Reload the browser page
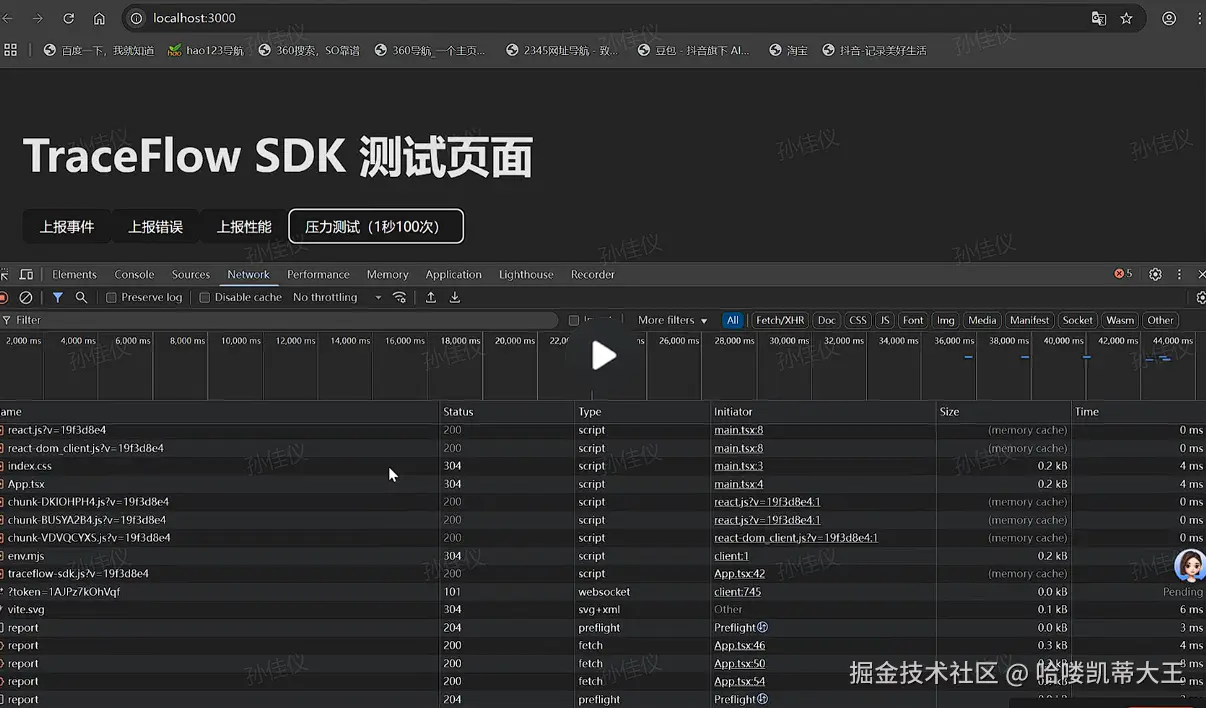1206x708 pixels. pyautogui.click(x=68, y=18)
